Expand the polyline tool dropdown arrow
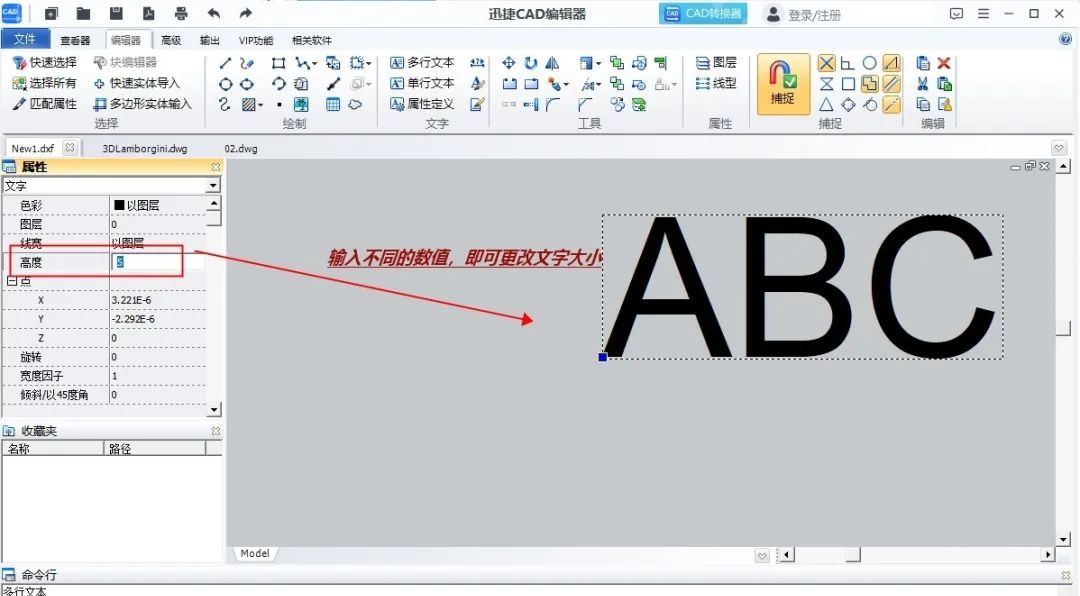The image size is (1080, 596). tap(315, 62)
